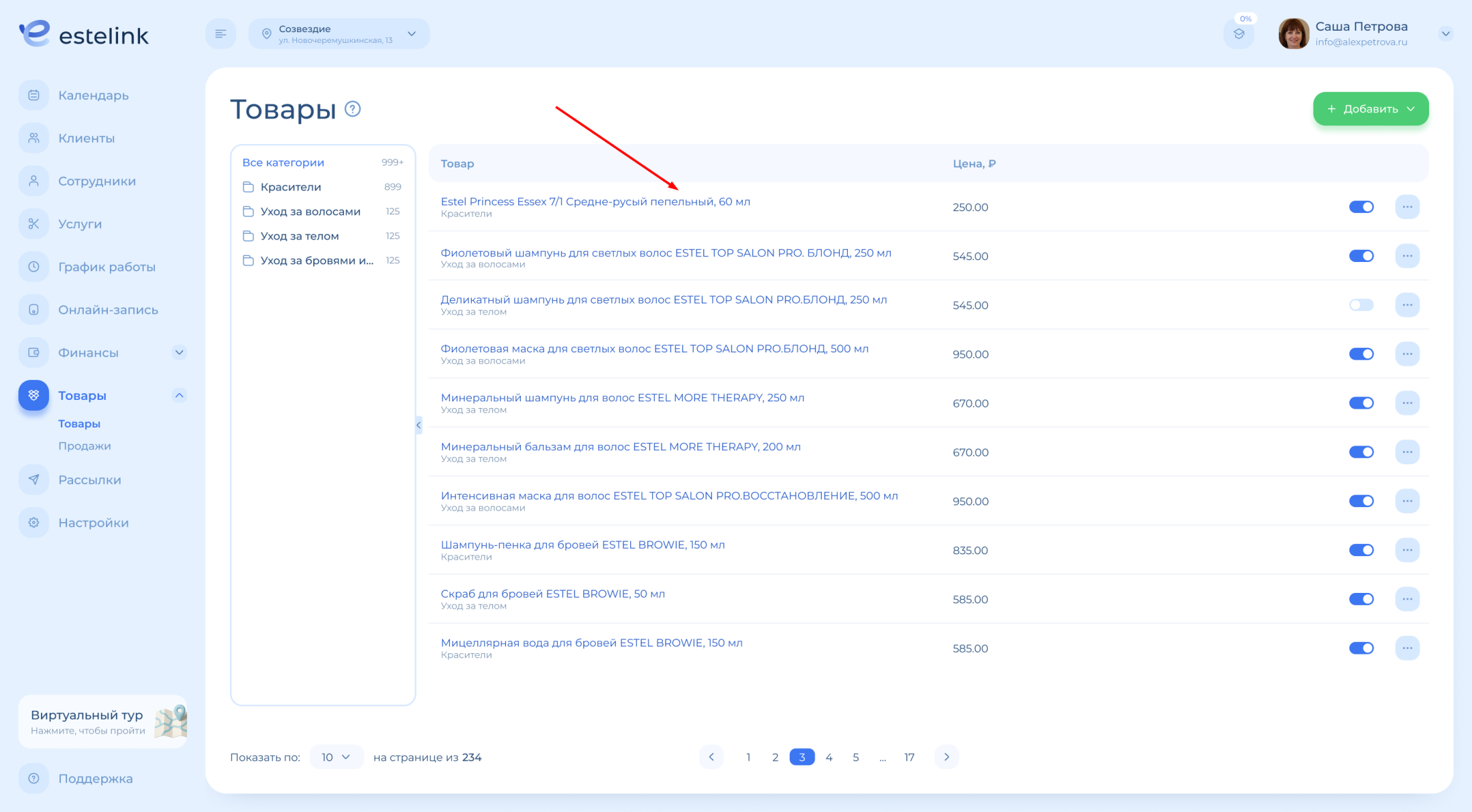Disable the Минеральный шампунь toggle
This screenshot has height=812, width=1472.
(1361, 403)
